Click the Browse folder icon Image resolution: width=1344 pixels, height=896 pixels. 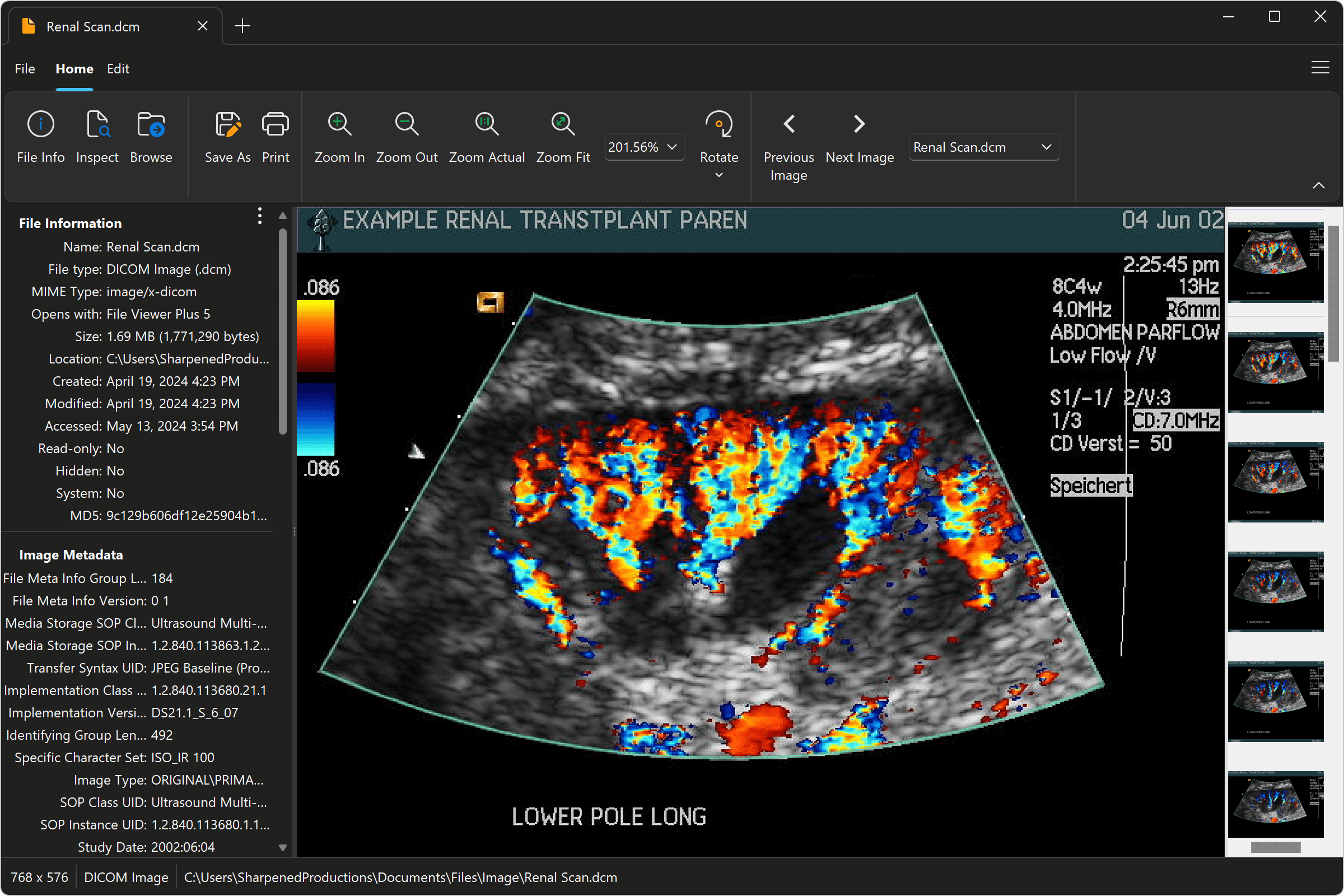(151, 124)
